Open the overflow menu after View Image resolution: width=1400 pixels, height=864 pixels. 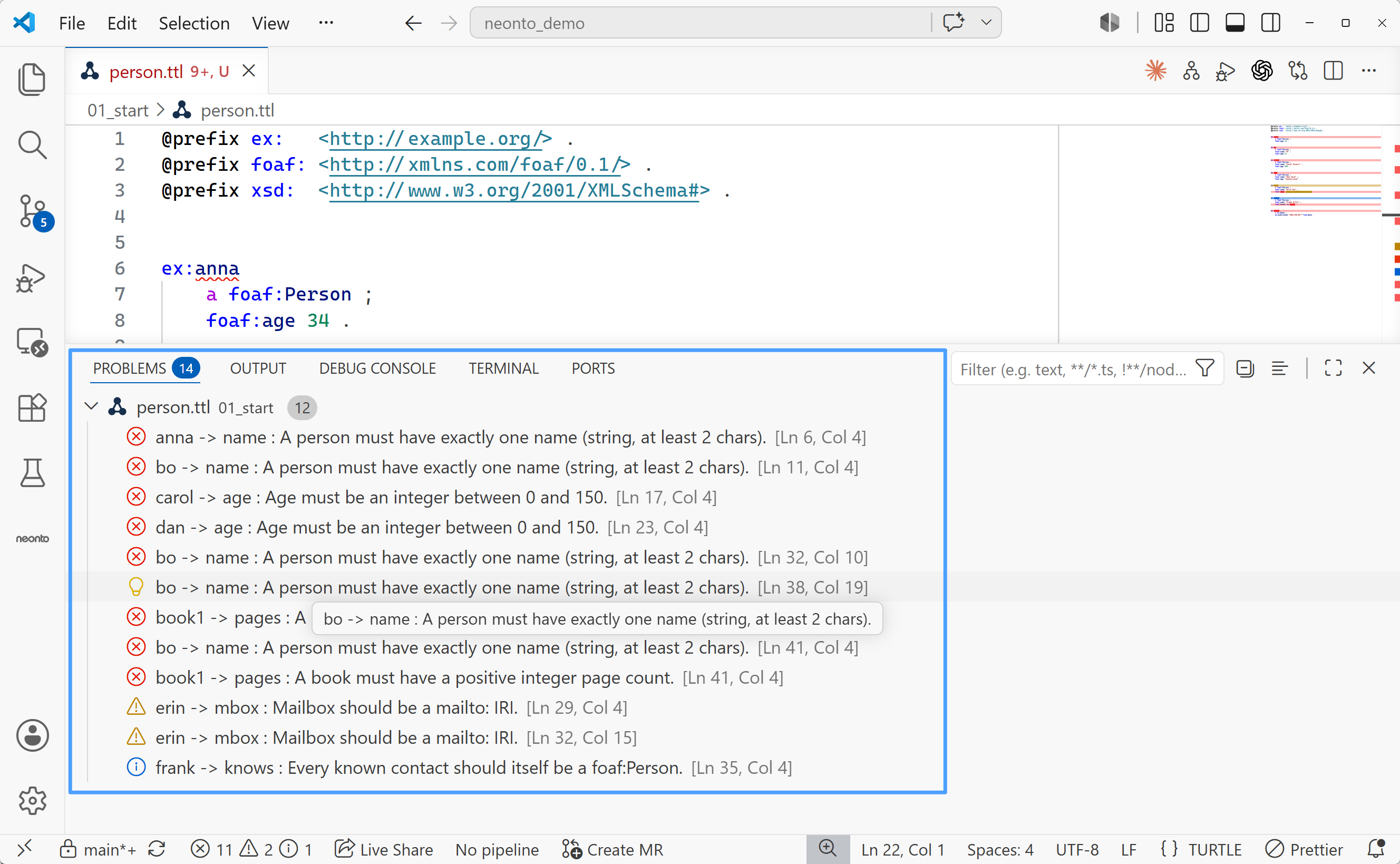pos(326,23)
